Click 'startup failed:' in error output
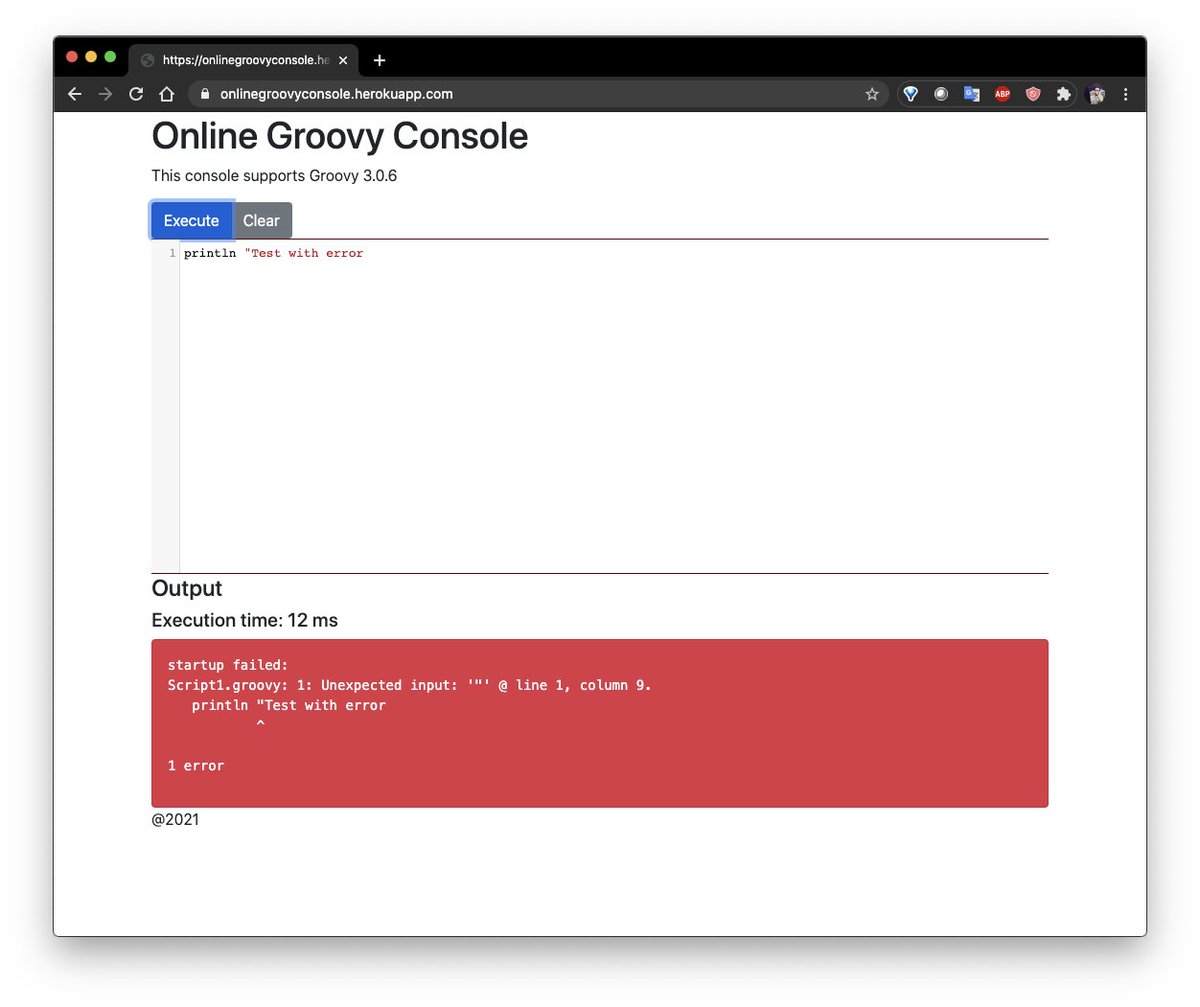The height and width of the screenshot is (1007, 1200). pos(228,665)
